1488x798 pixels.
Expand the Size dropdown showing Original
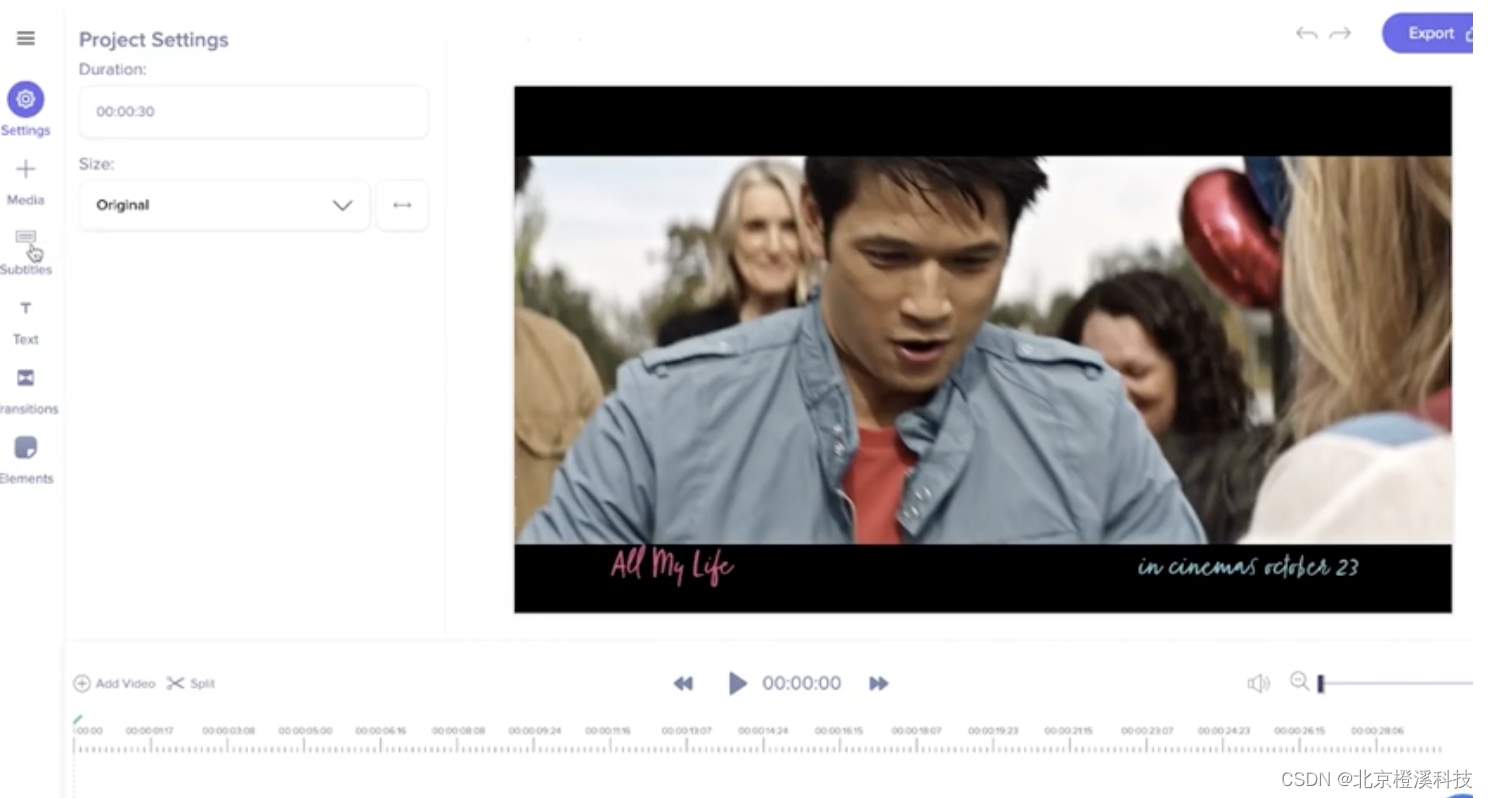click(x=225, y=205)
